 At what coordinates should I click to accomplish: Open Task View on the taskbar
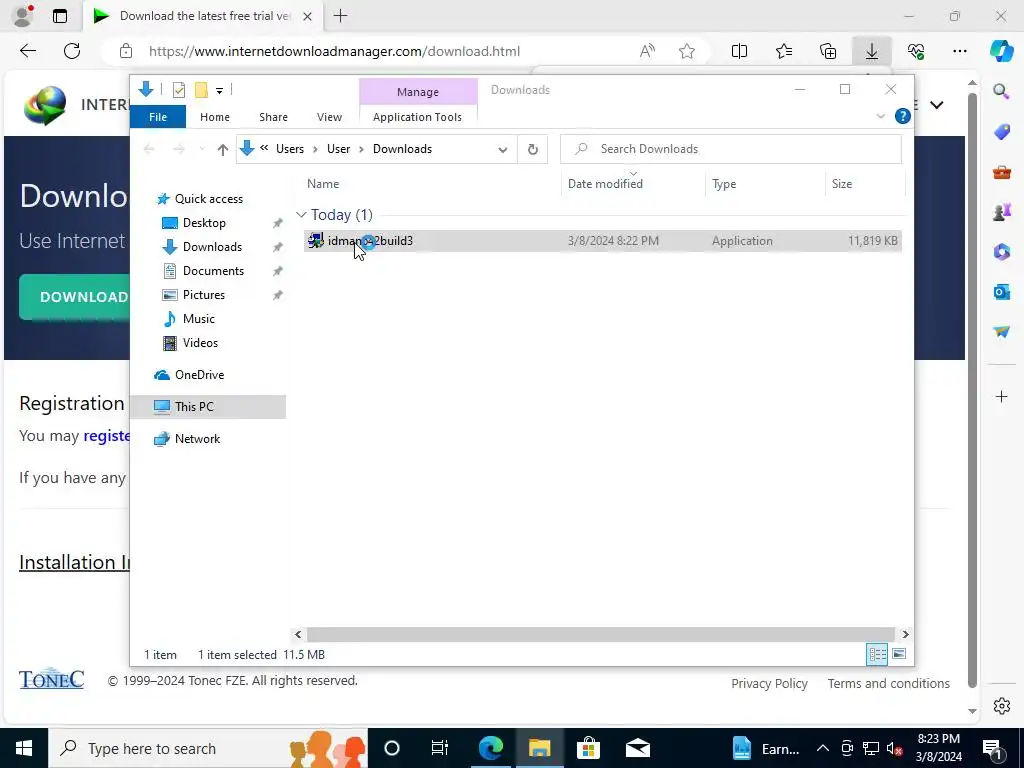pyautogui.click(x=440, y=748)
